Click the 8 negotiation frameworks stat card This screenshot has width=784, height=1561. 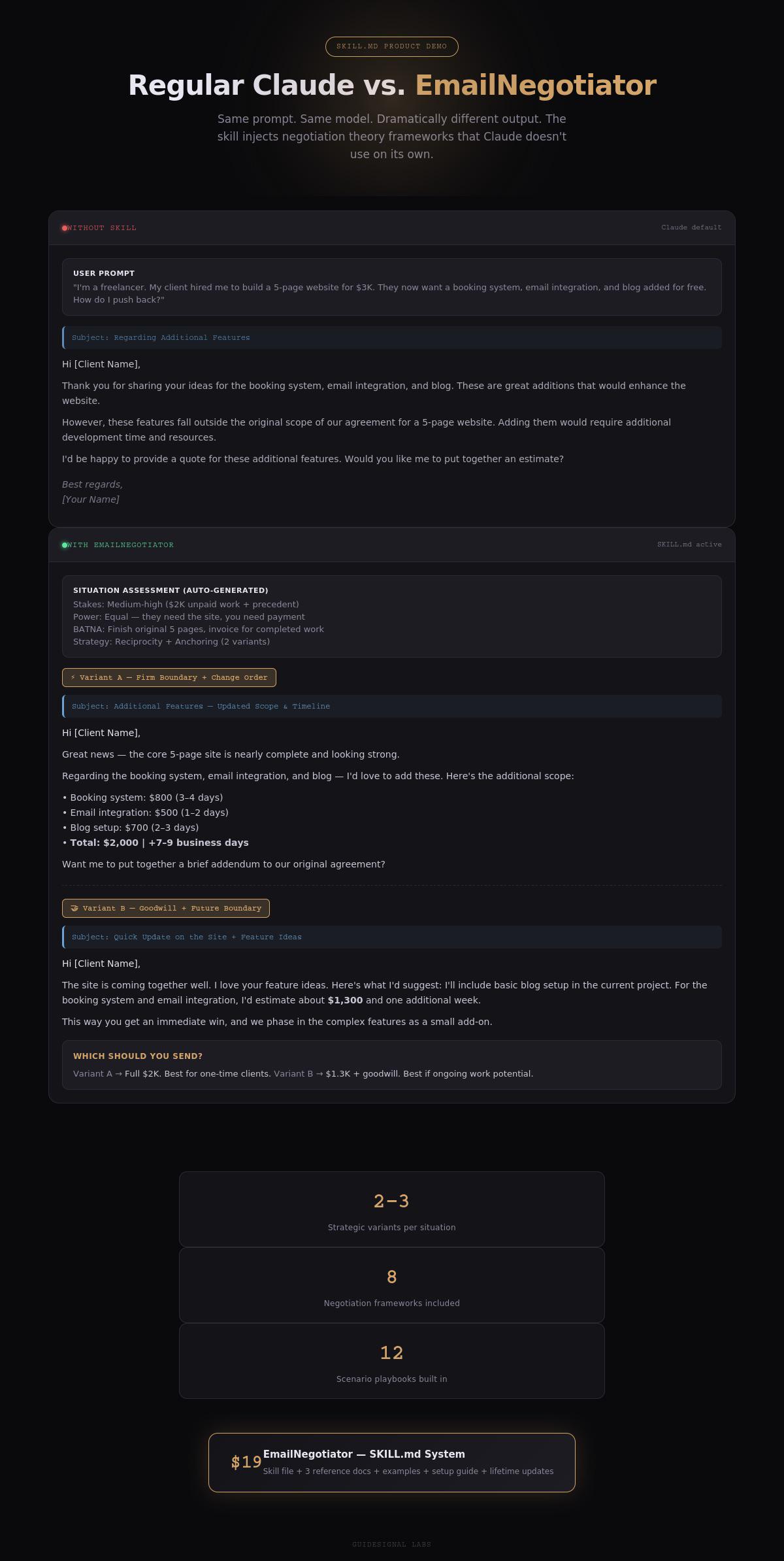click(392, 1285)
